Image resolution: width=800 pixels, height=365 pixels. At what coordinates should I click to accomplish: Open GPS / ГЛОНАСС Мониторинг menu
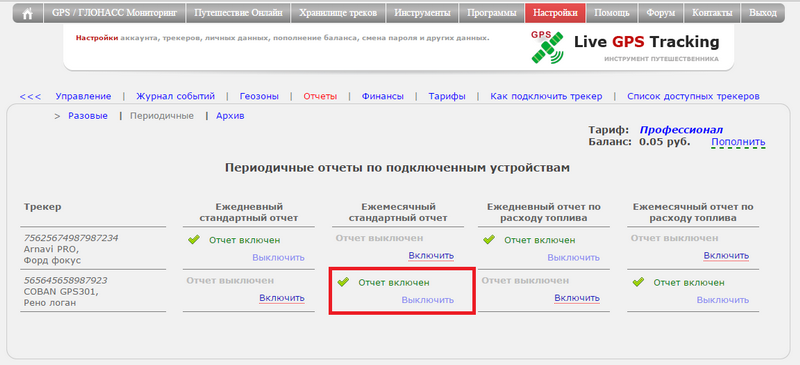(x=115, y=13)
